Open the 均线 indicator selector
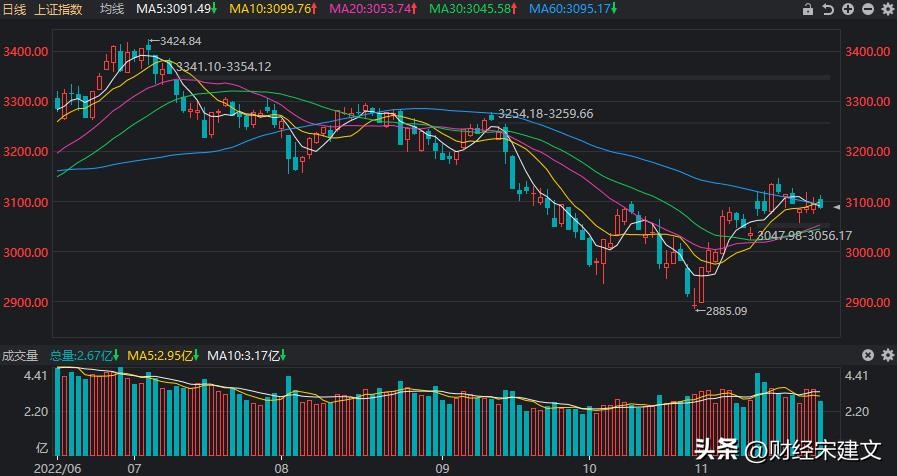897x476 pixels. (x=112, y=9)
